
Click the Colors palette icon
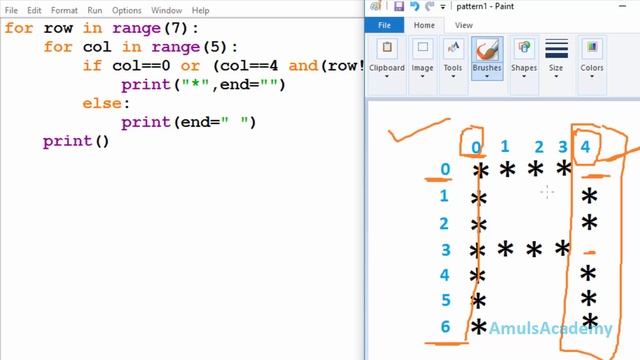(x=592, y=48)
